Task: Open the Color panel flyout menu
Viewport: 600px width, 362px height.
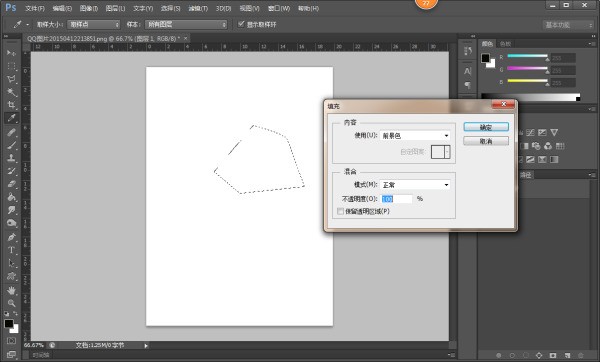Action: pos(591,44)
